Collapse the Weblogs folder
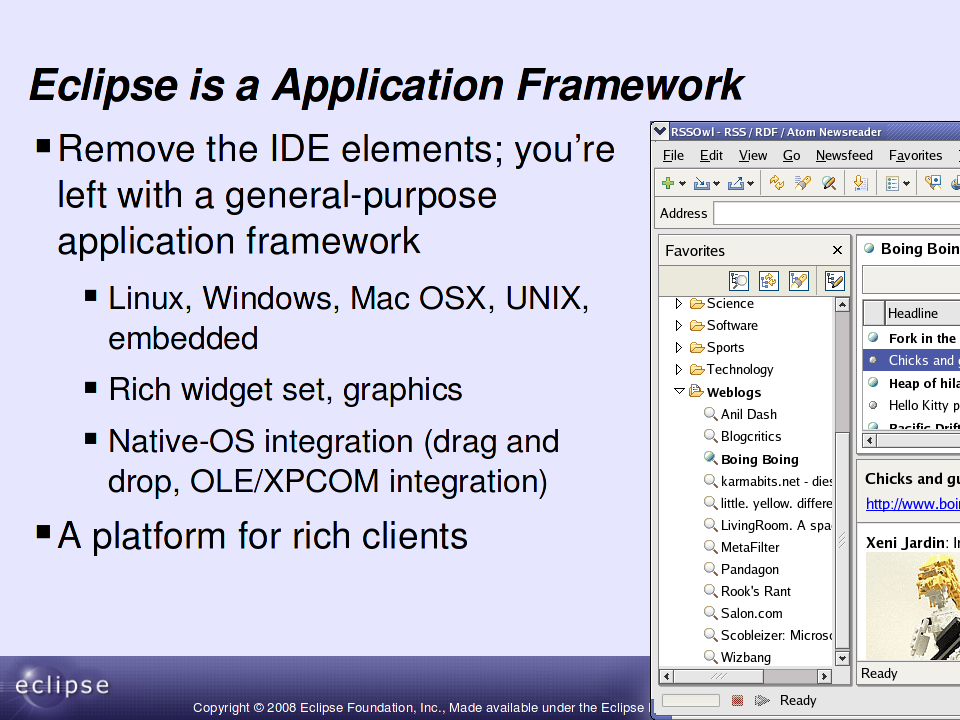The width and height of the screenshot is (960, 720). tap(679, 391)
